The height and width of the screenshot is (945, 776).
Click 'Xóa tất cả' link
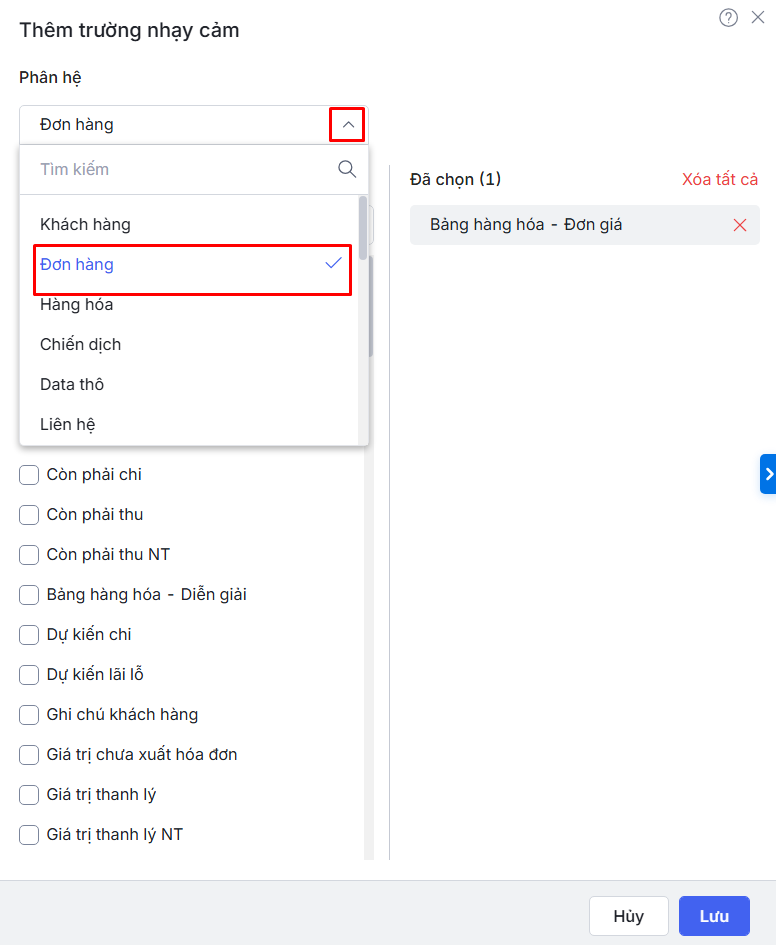(719, 179)
